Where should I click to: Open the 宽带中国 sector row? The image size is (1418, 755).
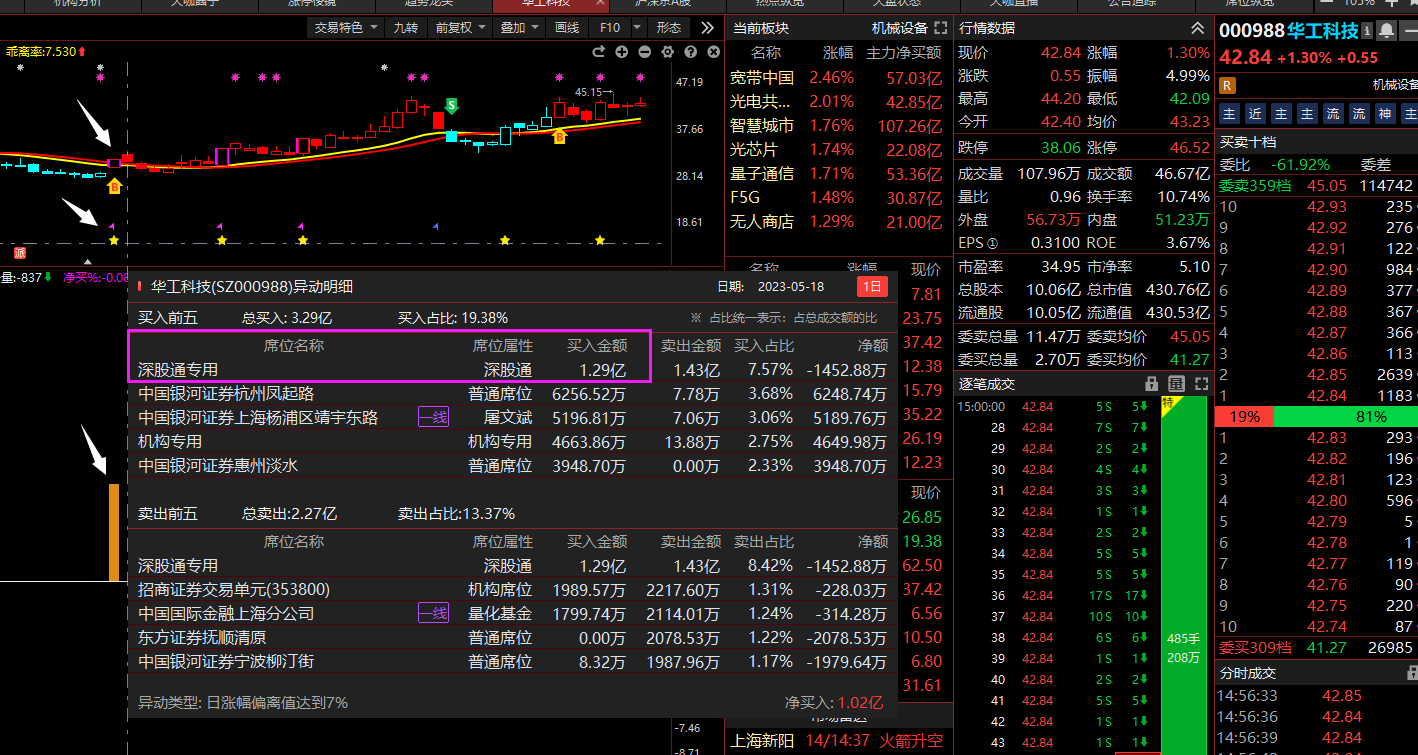836,78
